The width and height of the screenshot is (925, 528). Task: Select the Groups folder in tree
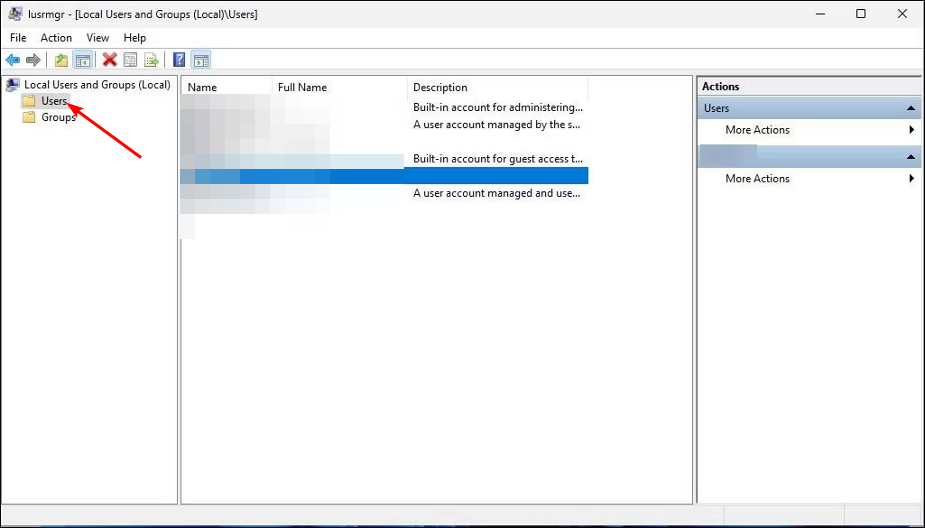click(50, 117)
